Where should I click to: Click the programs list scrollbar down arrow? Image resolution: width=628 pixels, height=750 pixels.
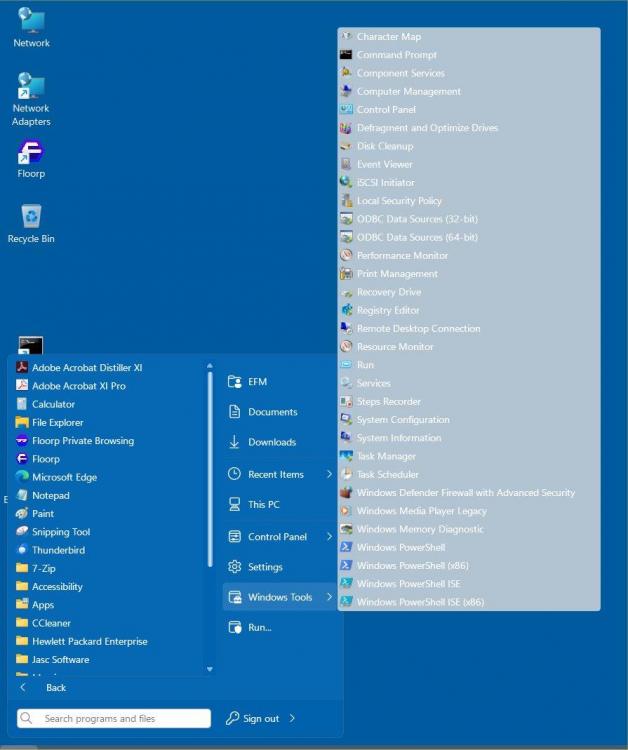click(209, 669)
